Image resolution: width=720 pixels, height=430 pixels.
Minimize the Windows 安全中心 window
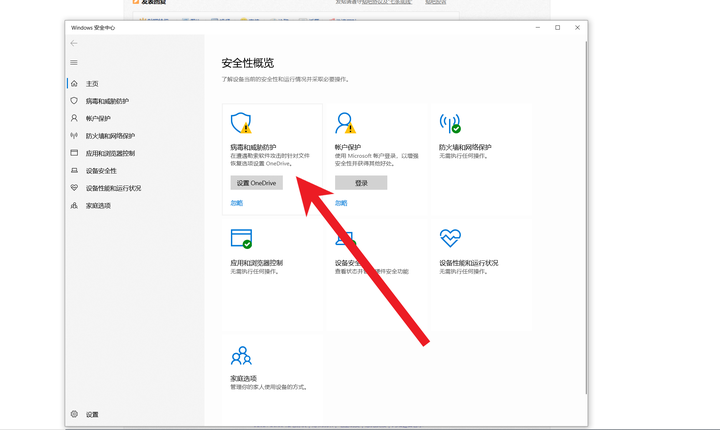tap(538, 28)
